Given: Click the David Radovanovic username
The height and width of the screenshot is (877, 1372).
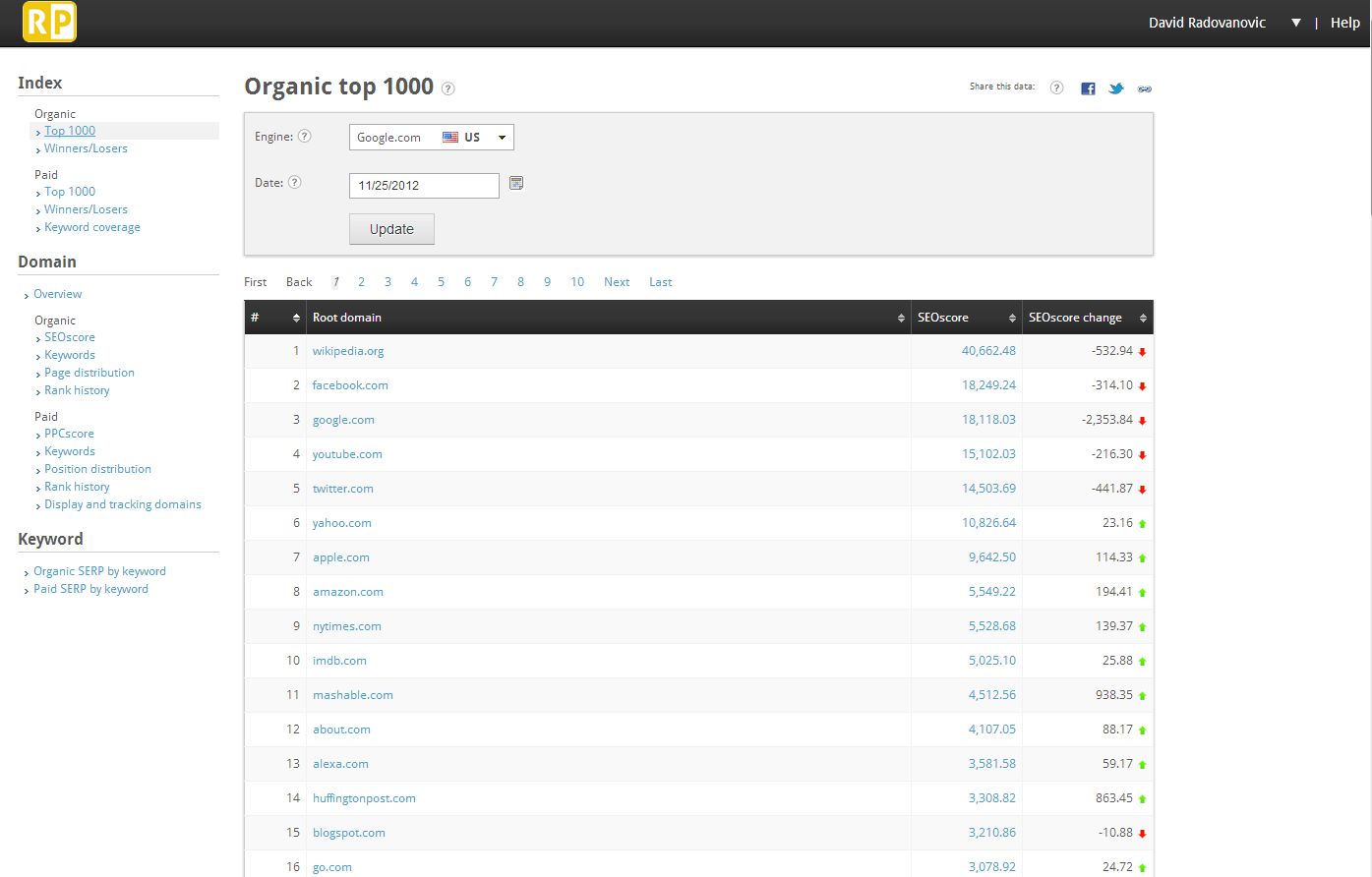Looking at the screenshot, I should tap(1207, 23).
